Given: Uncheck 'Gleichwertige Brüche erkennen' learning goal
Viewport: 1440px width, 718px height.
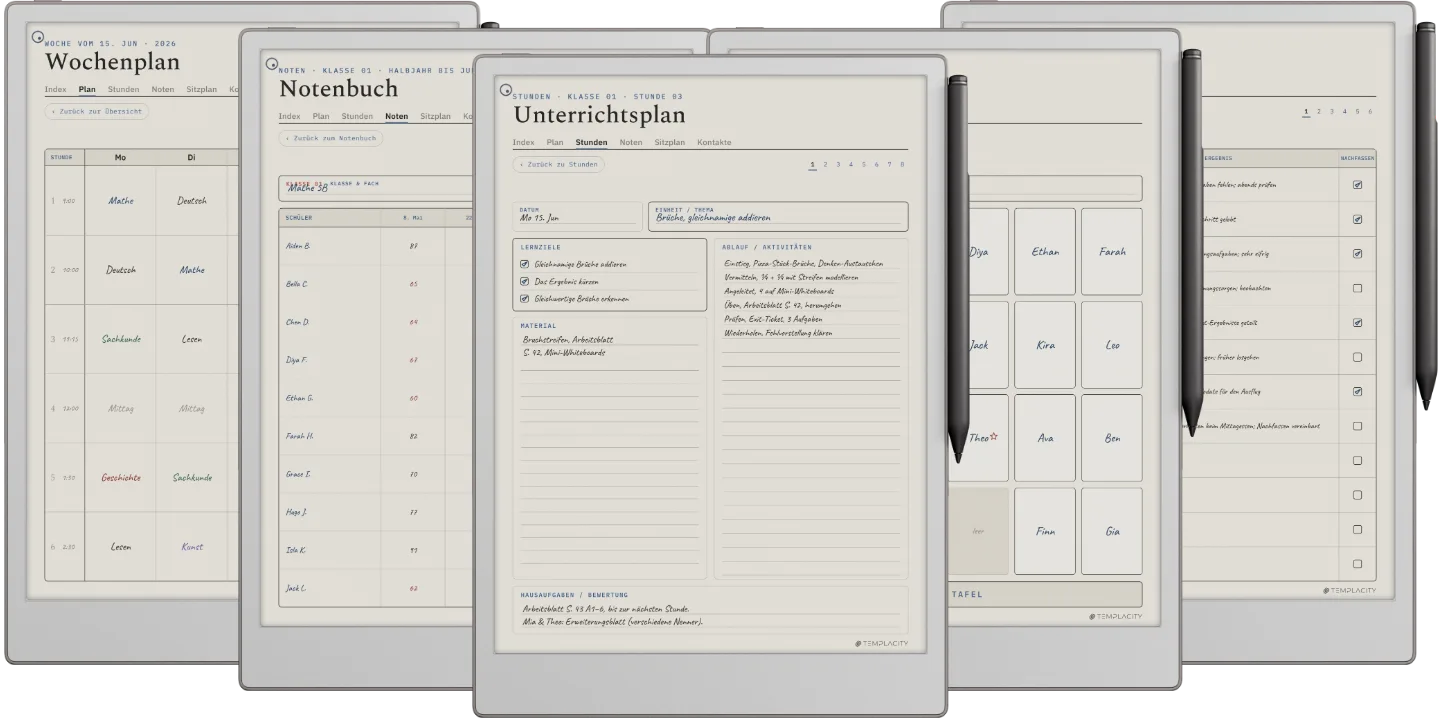Looking at the screenshot, I should coord(525,298).
